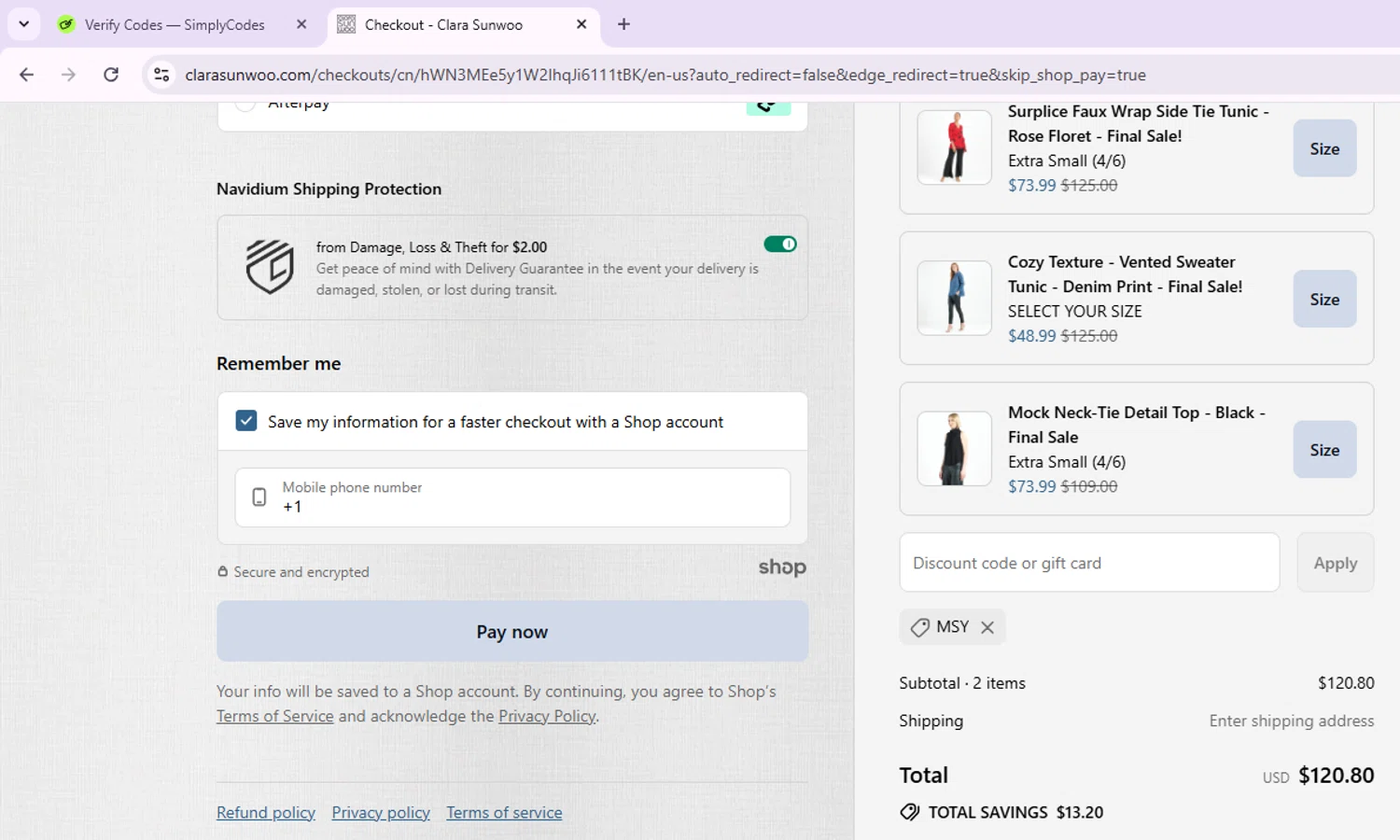Open the footer Terms of service link
Screen dimensions: 1400x840
504,813
